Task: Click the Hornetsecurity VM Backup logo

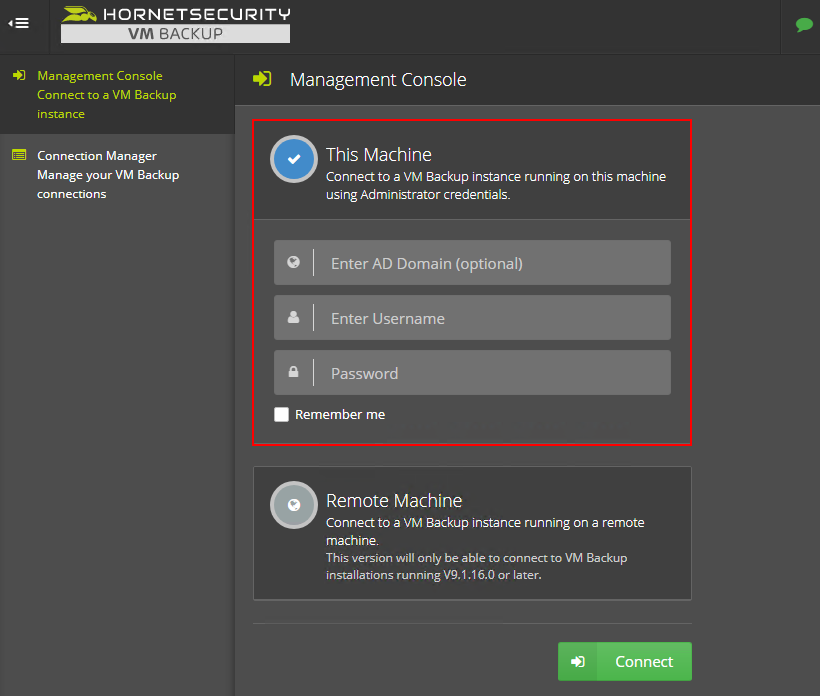Action: (x=176, y=24)
